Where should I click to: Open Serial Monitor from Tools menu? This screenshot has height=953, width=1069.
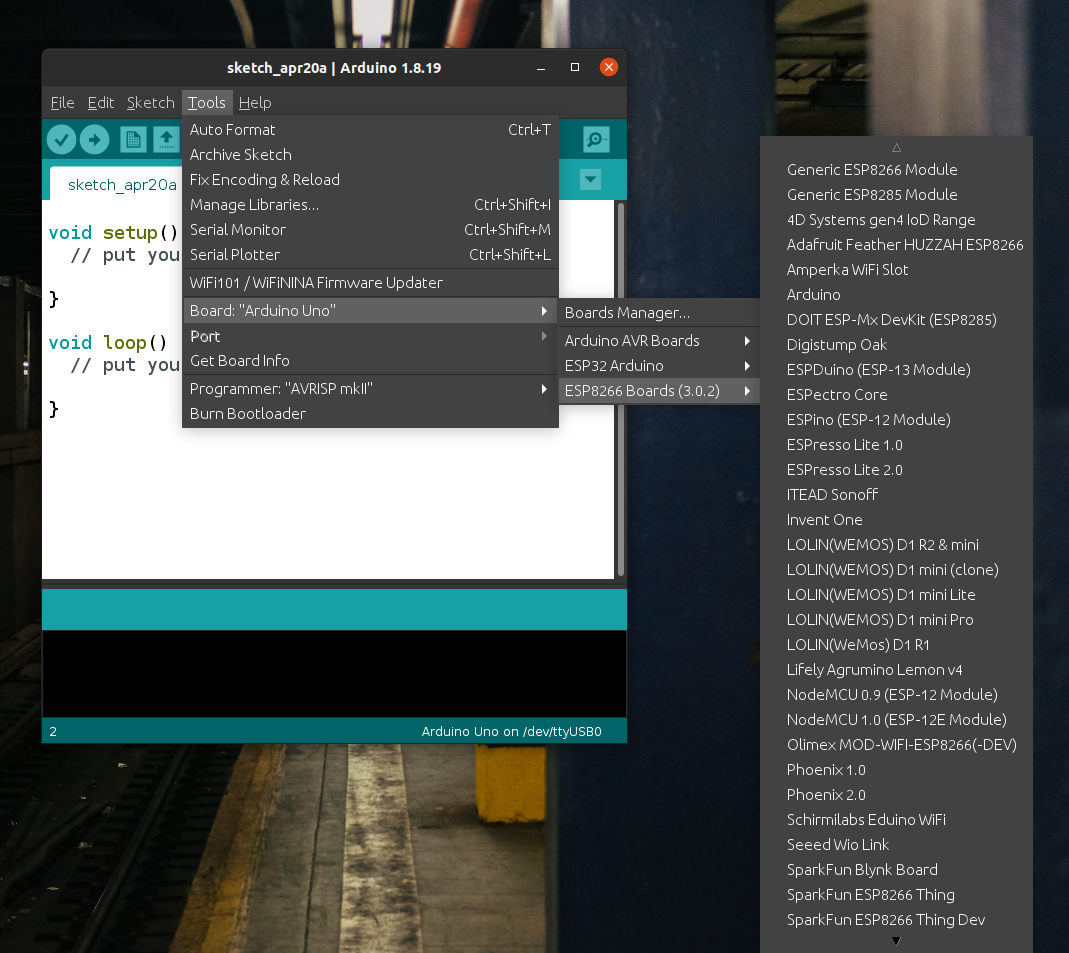pyautogui.click(x=370, y=230)
